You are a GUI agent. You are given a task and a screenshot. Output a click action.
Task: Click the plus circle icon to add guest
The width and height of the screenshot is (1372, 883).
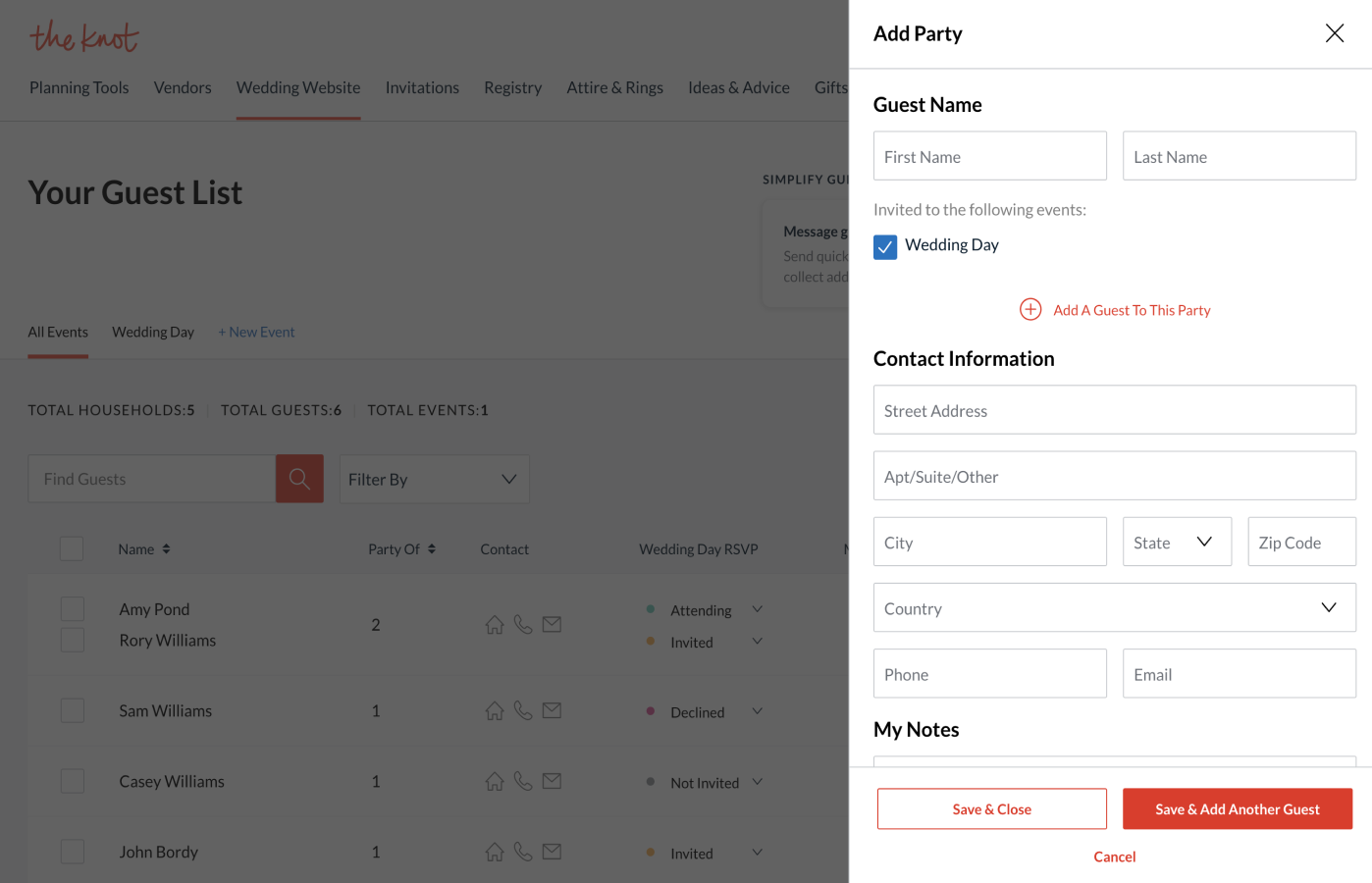click(1030, 310)
